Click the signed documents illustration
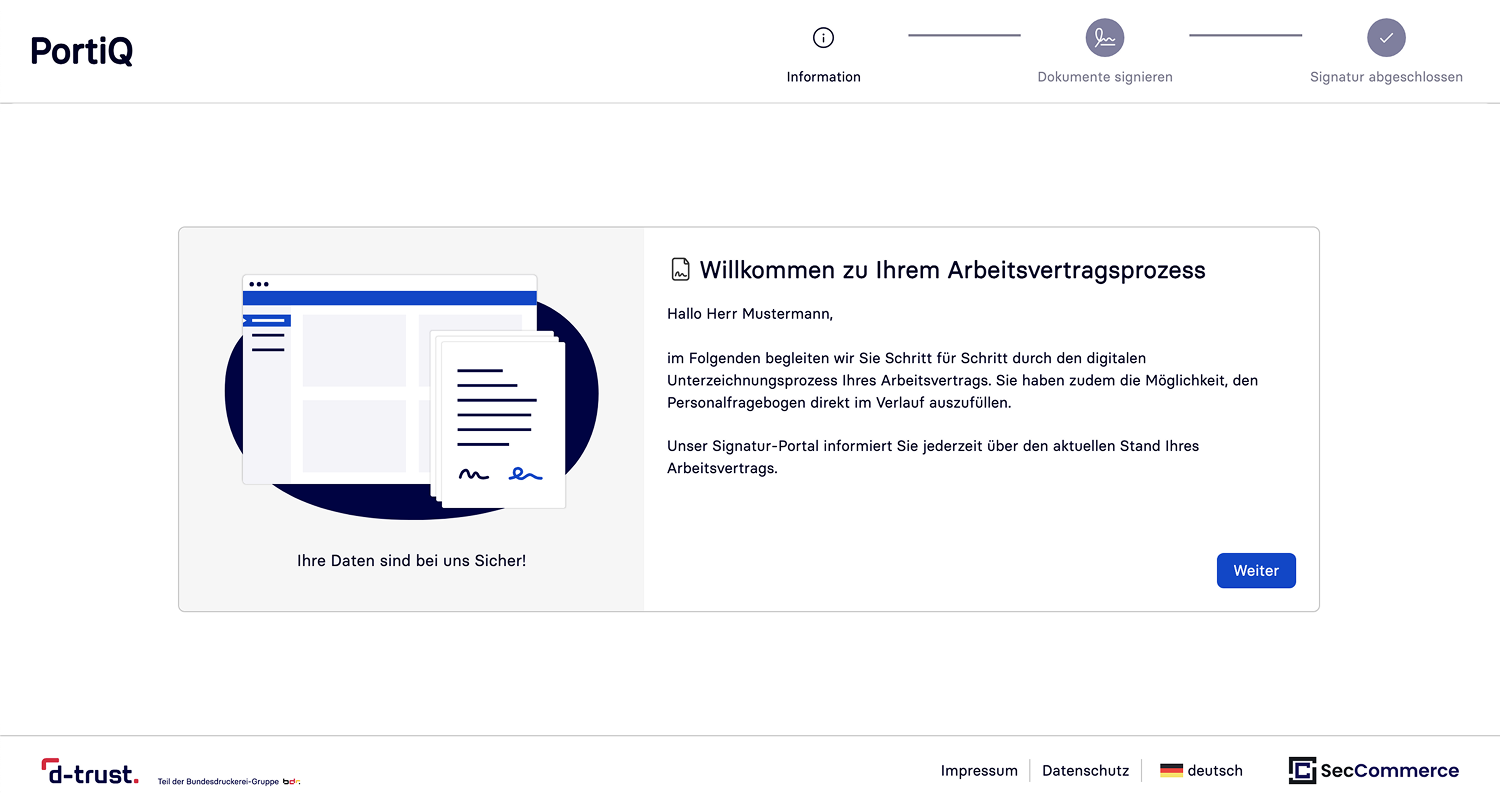Screen dimensions: 1500x803 tap(411, 395)
